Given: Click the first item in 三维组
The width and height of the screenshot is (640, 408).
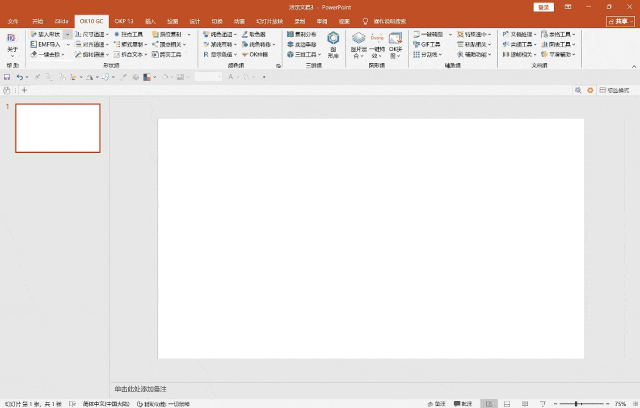Looking at the screenshot, I should [x=301, y=34].
